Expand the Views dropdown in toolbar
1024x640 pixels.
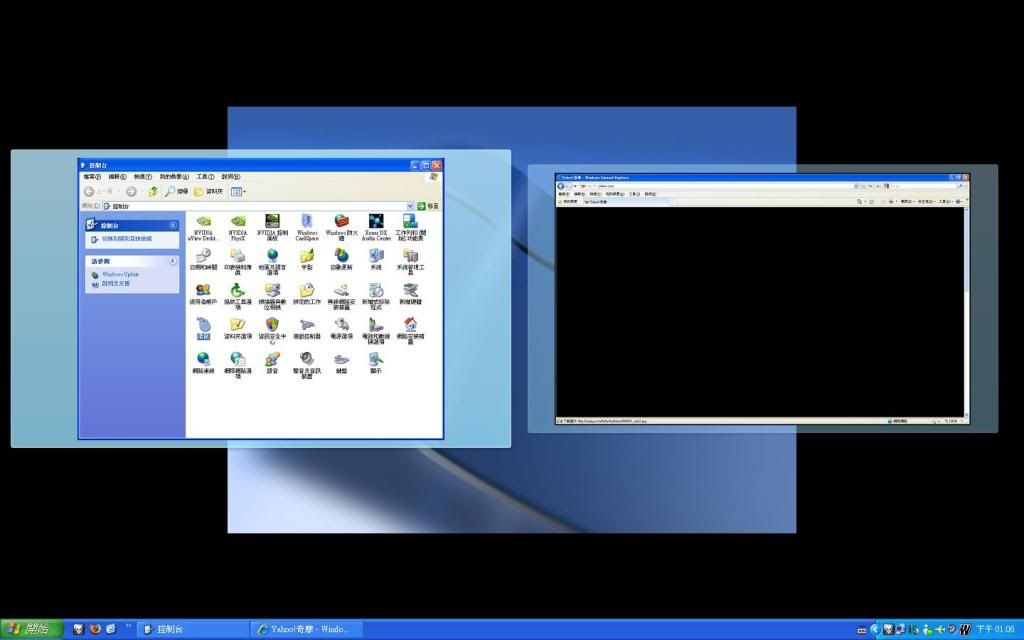(x=239, y=191)
